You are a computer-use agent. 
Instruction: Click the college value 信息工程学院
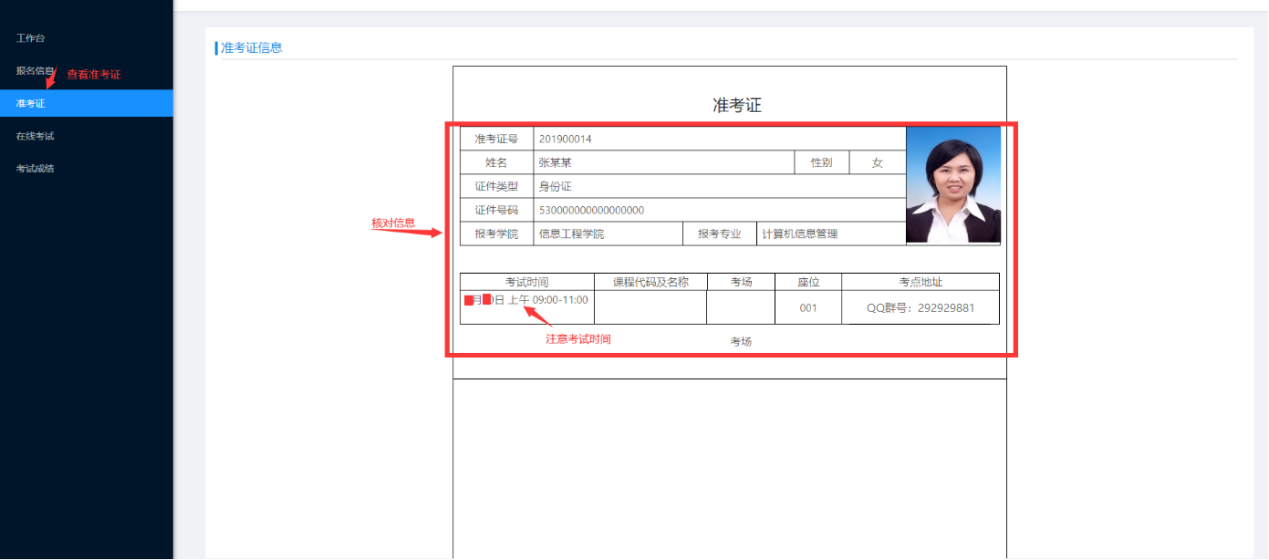(571, 234)
